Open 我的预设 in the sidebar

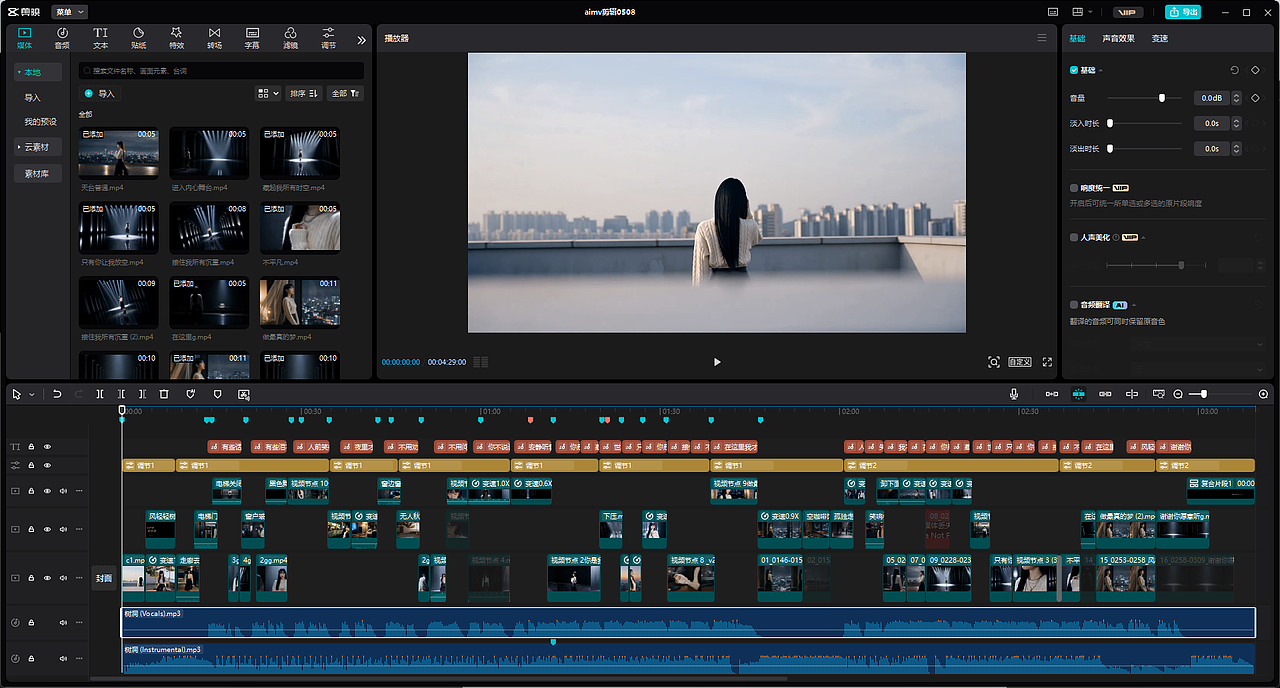point(40,122)
